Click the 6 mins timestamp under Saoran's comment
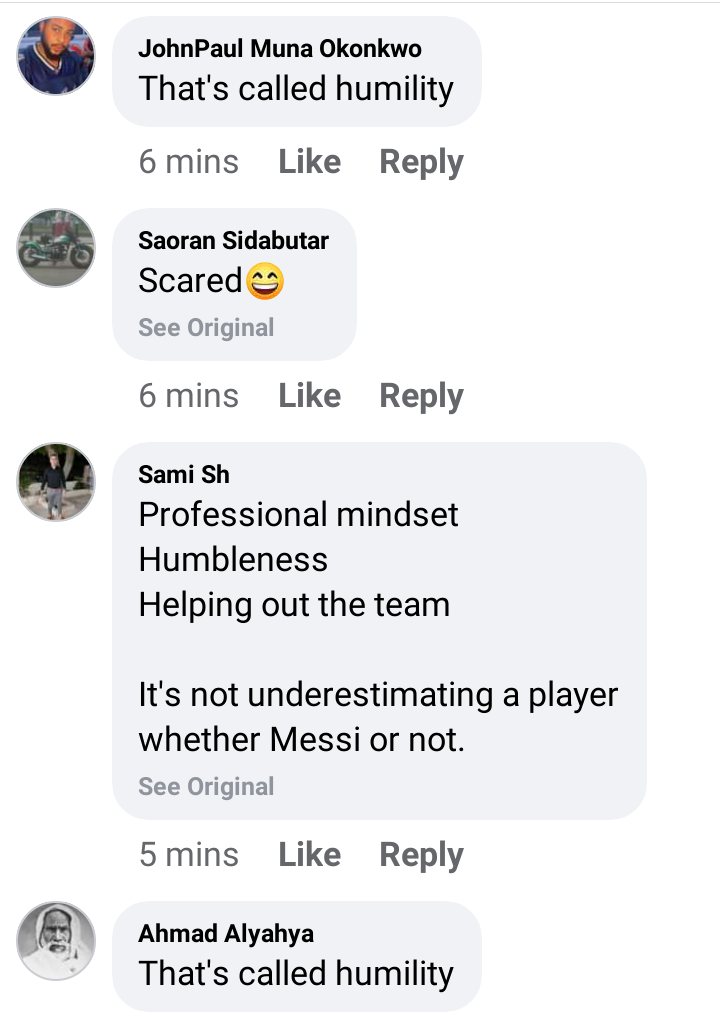The height and width of the screenshot is (1018, 720). [x=188, y=395]
